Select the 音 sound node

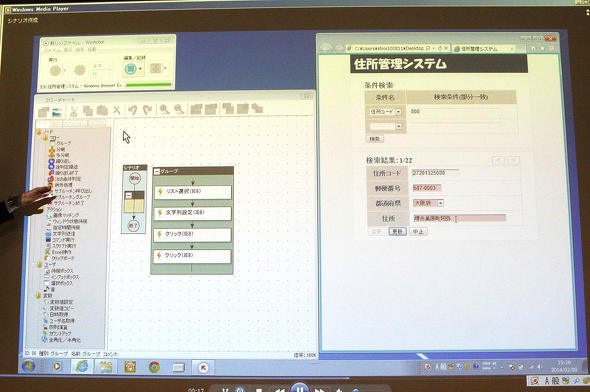[x=49, y=289]
